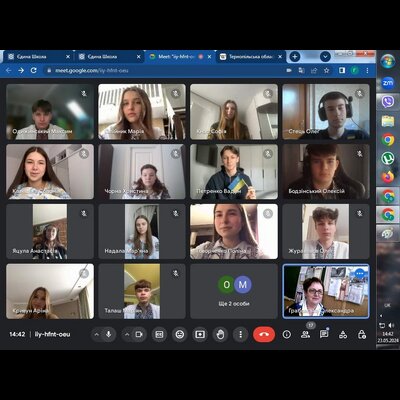Open the raise hand control
Viewport: 400px width, 400px height.
[x=220, y=334]
